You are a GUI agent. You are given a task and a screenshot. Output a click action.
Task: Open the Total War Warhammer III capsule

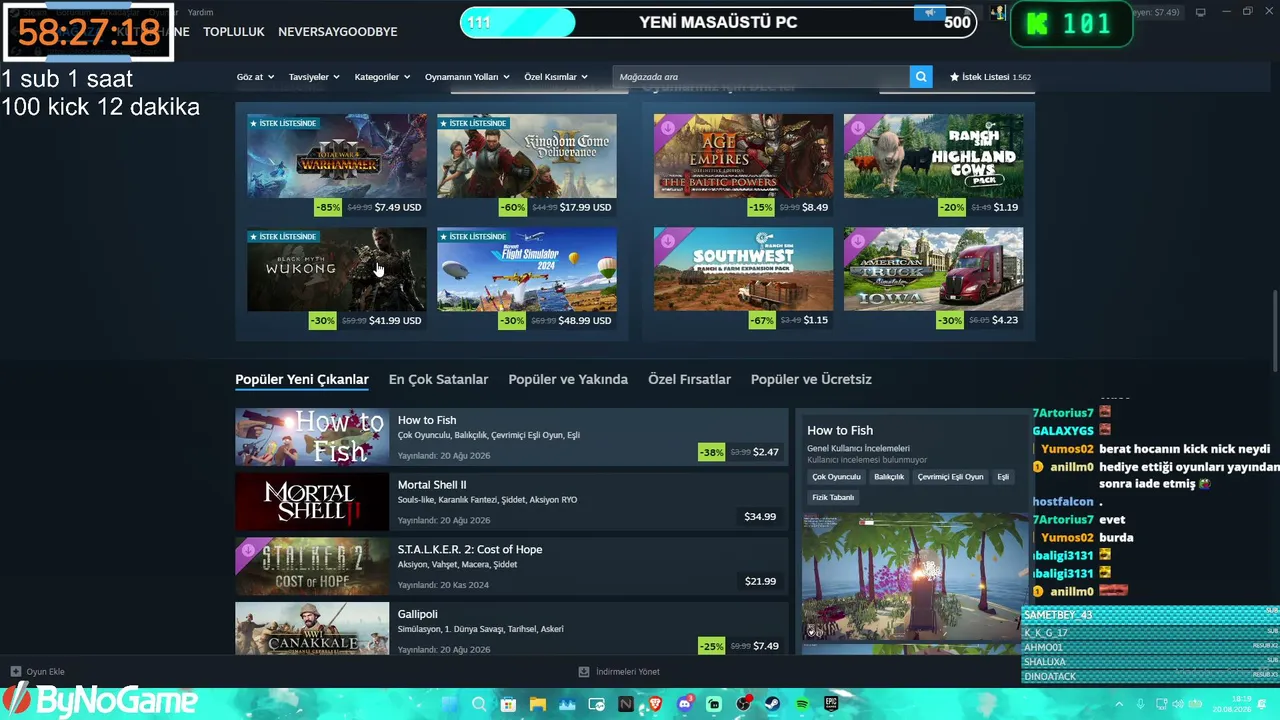click(337, 156)
